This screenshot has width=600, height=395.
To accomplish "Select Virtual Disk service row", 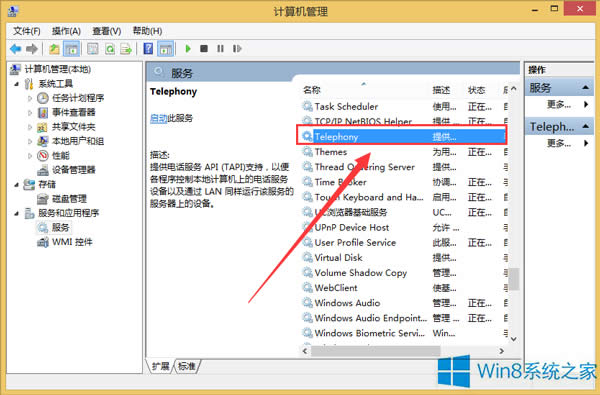I will [x=405, y=258].
